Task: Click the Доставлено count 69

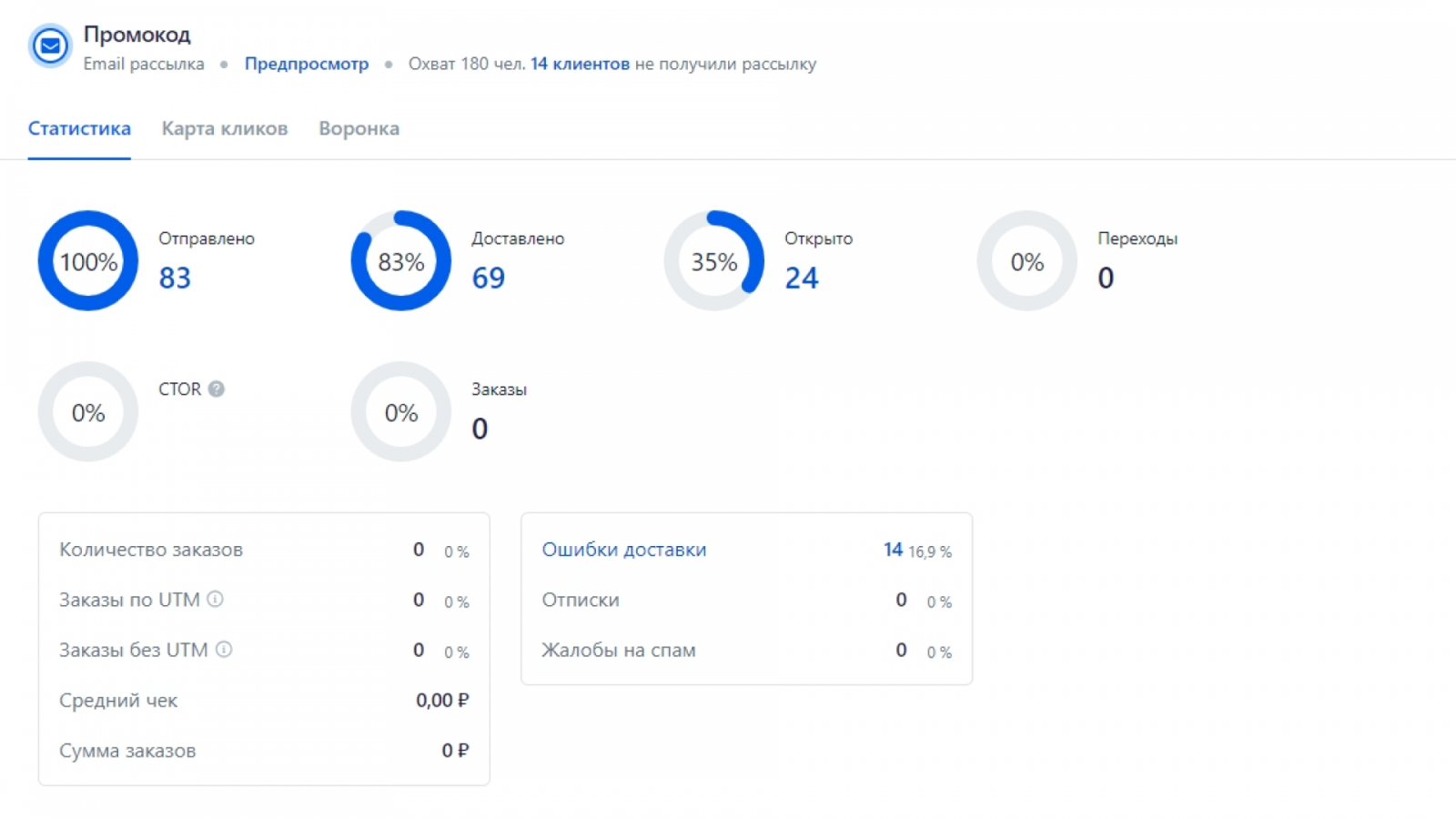Action: [x=489, y=278]
